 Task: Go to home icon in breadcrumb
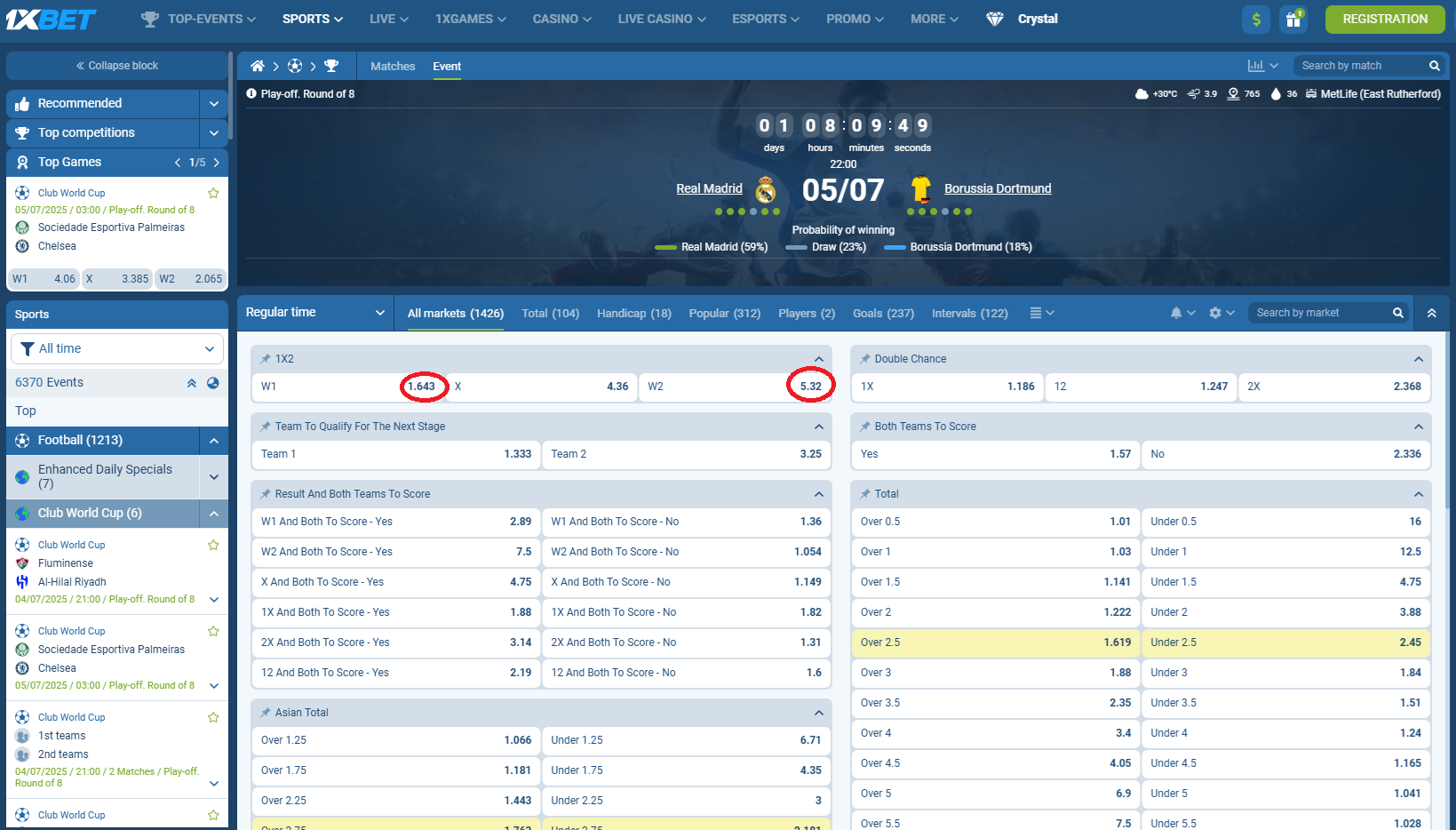(x=258, y=66)
